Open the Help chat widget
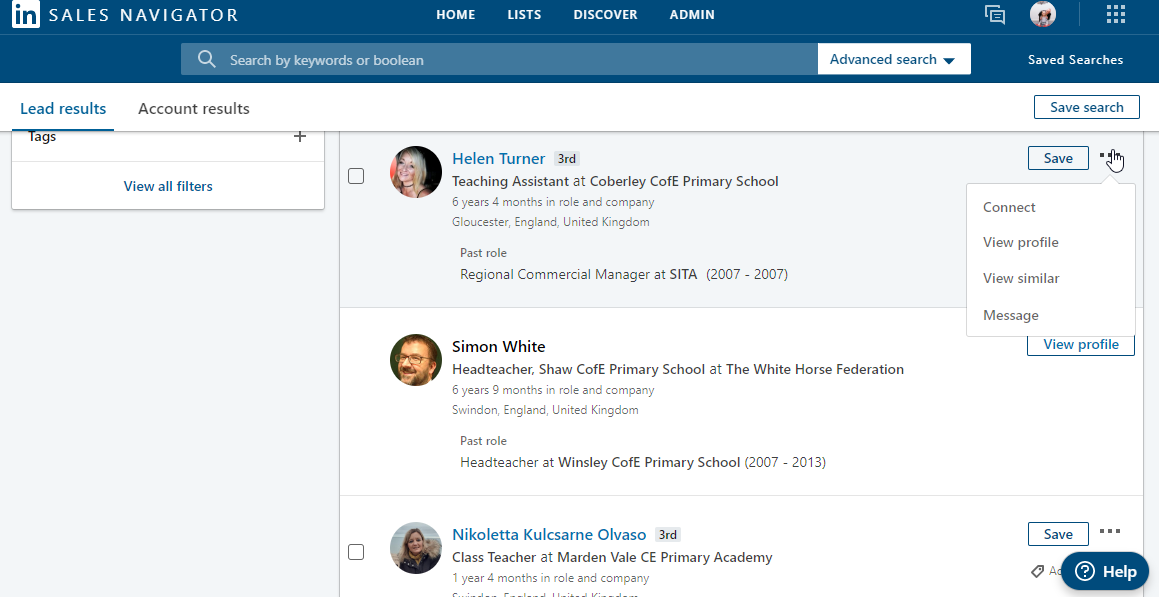The image size is (1159, 597). (1104, 572)
